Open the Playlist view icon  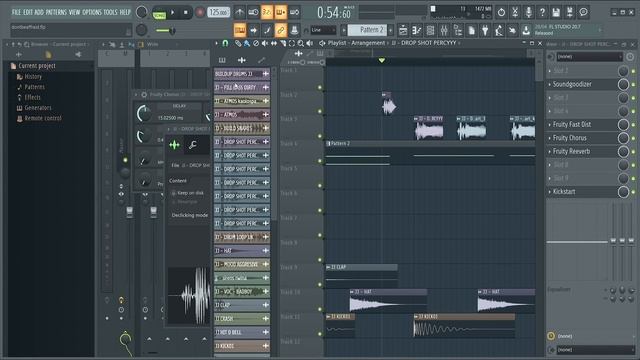[403, 30]
